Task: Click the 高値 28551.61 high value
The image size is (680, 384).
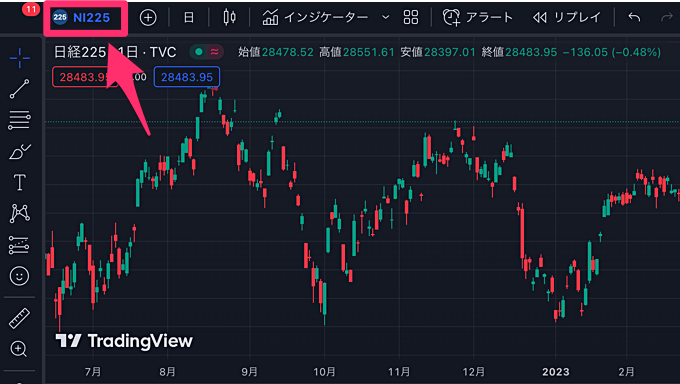Action: [x=356, y=52]
